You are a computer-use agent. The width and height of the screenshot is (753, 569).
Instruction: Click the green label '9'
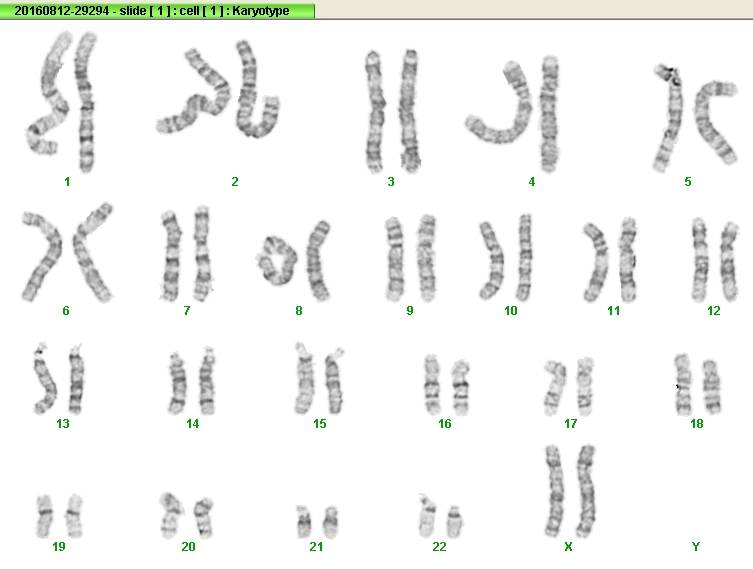tap(410, 311)
